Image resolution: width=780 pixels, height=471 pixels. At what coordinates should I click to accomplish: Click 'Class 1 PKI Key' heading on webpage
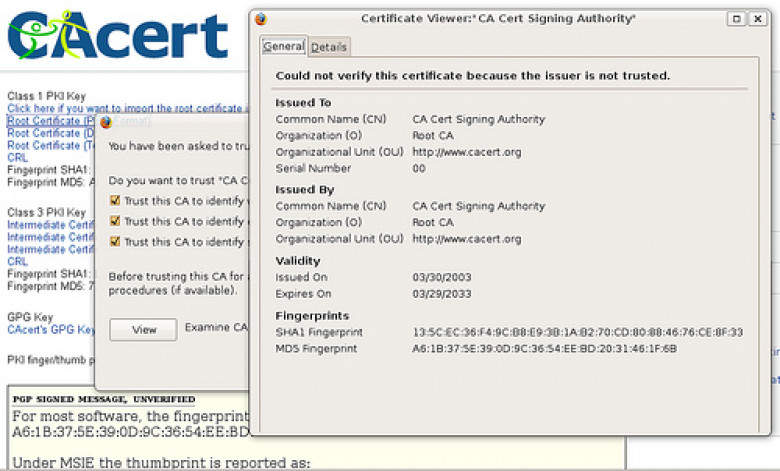click(46, 96)
